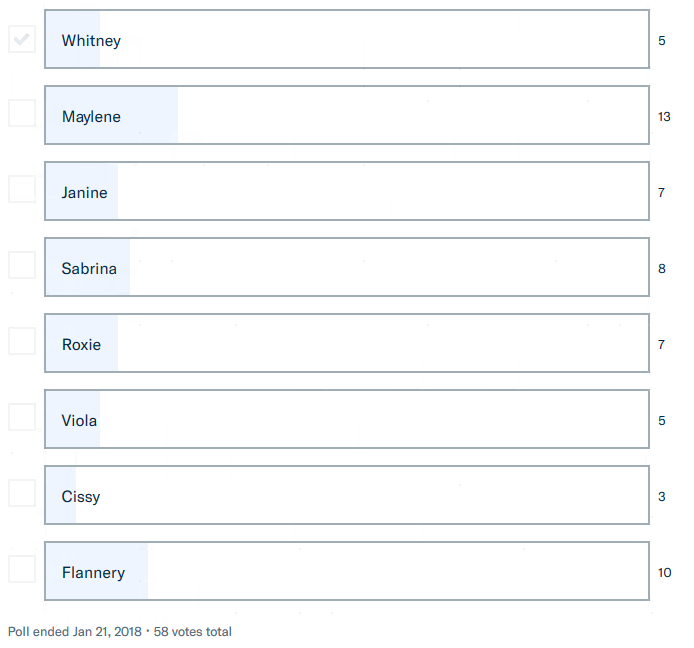Viewport: 694px width, 648px height.
Task: Click the 10 vote count for Flannery
Action: 664,573
